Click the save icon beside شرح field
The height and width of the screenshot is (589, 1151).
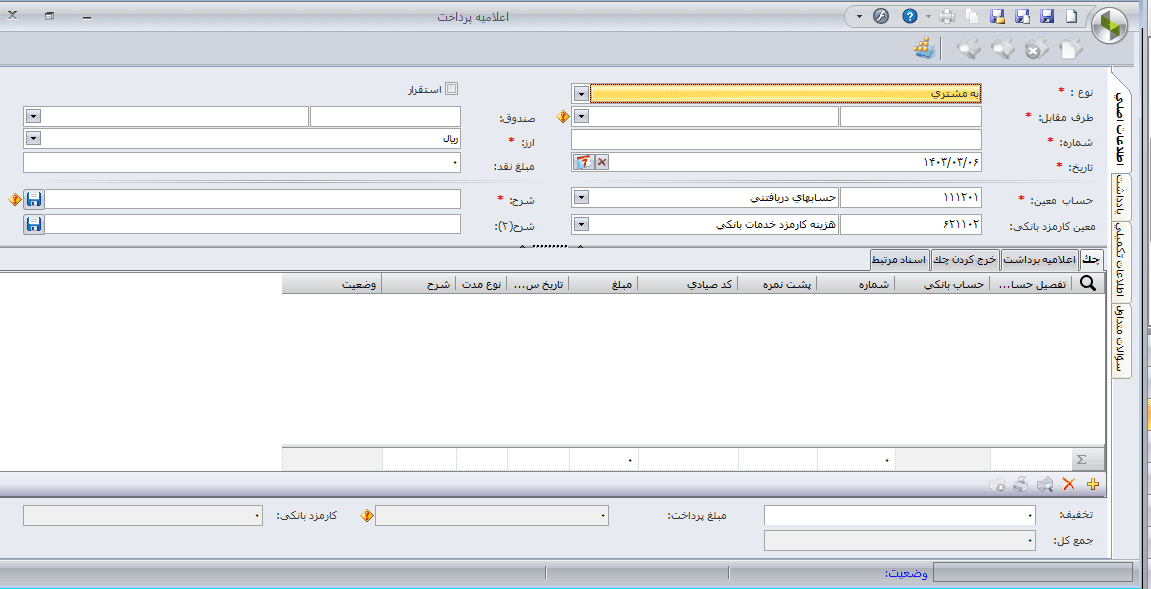click(x=35, y=199)
